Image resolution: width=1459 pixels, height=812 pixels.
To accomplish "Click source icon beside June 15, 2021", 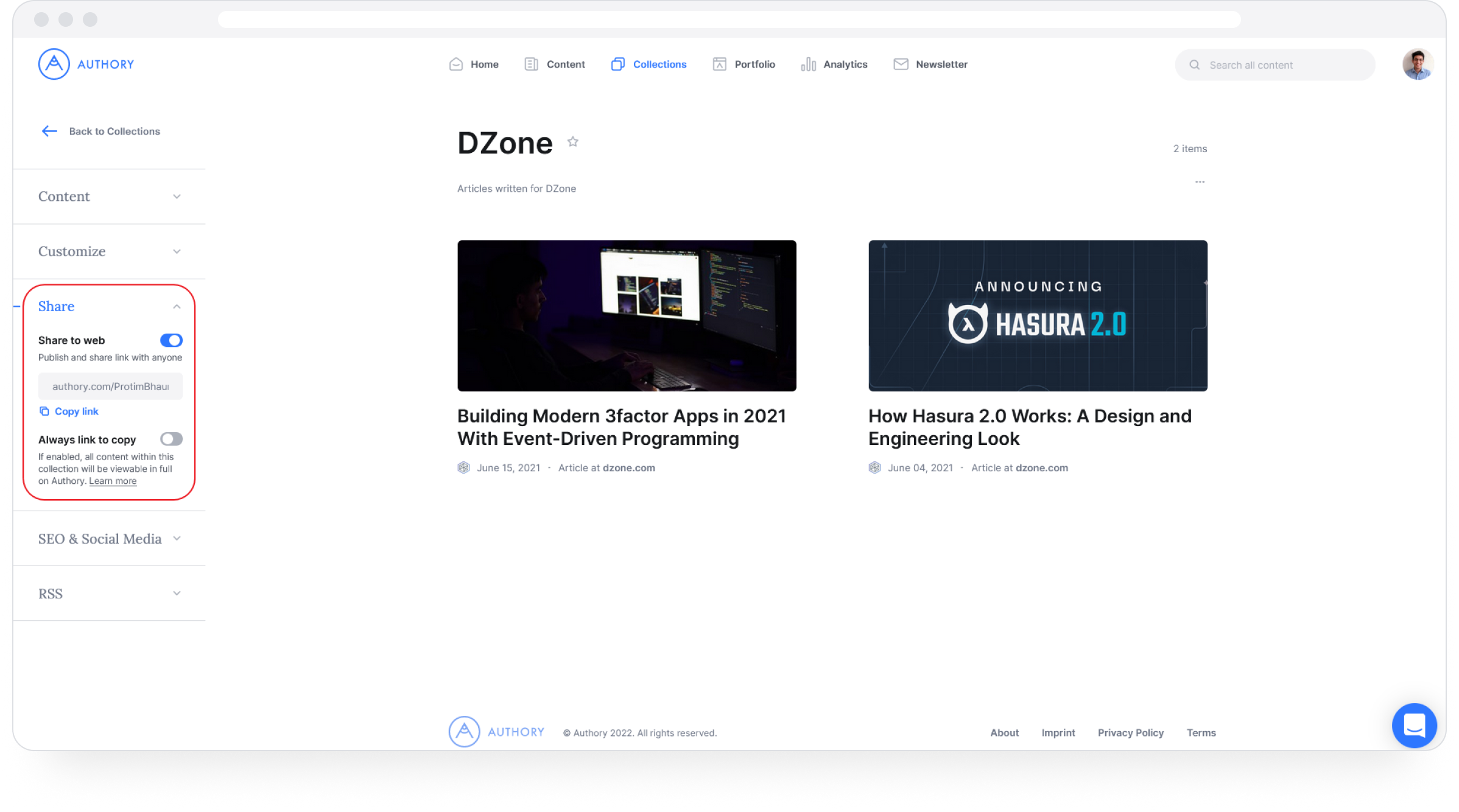I will point(463,467).
